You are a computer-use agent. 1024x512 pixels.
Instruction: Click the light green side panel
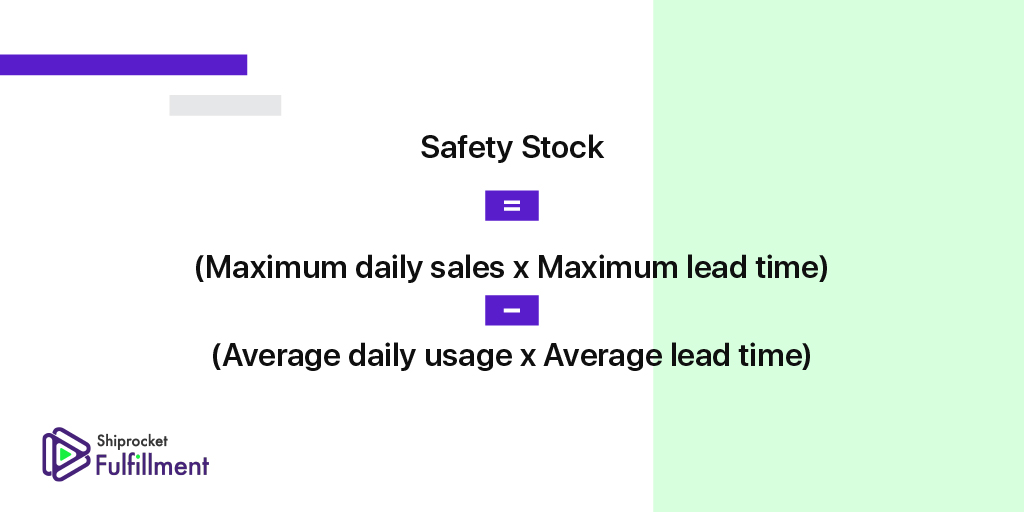coord(839,256)
